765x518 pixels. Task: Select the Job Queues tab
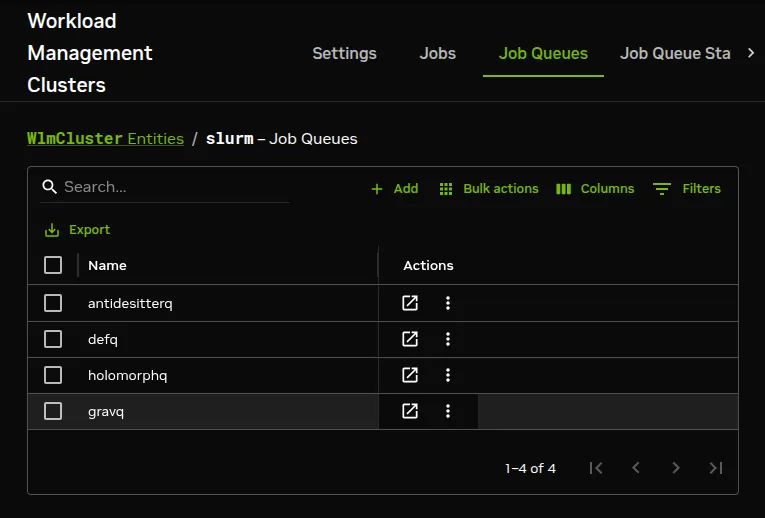point(543,53)
